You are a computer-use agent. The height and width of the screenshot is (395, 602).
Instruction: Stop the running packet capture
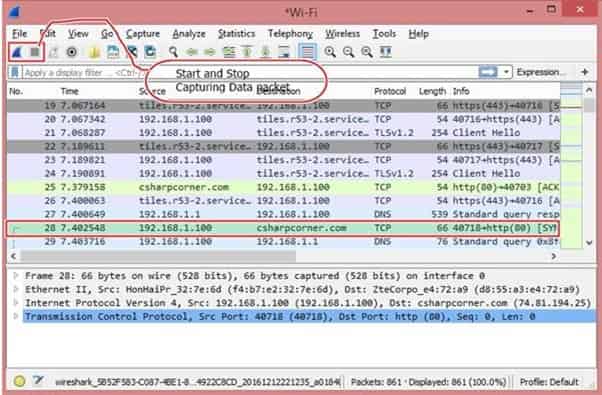point(35,51)
